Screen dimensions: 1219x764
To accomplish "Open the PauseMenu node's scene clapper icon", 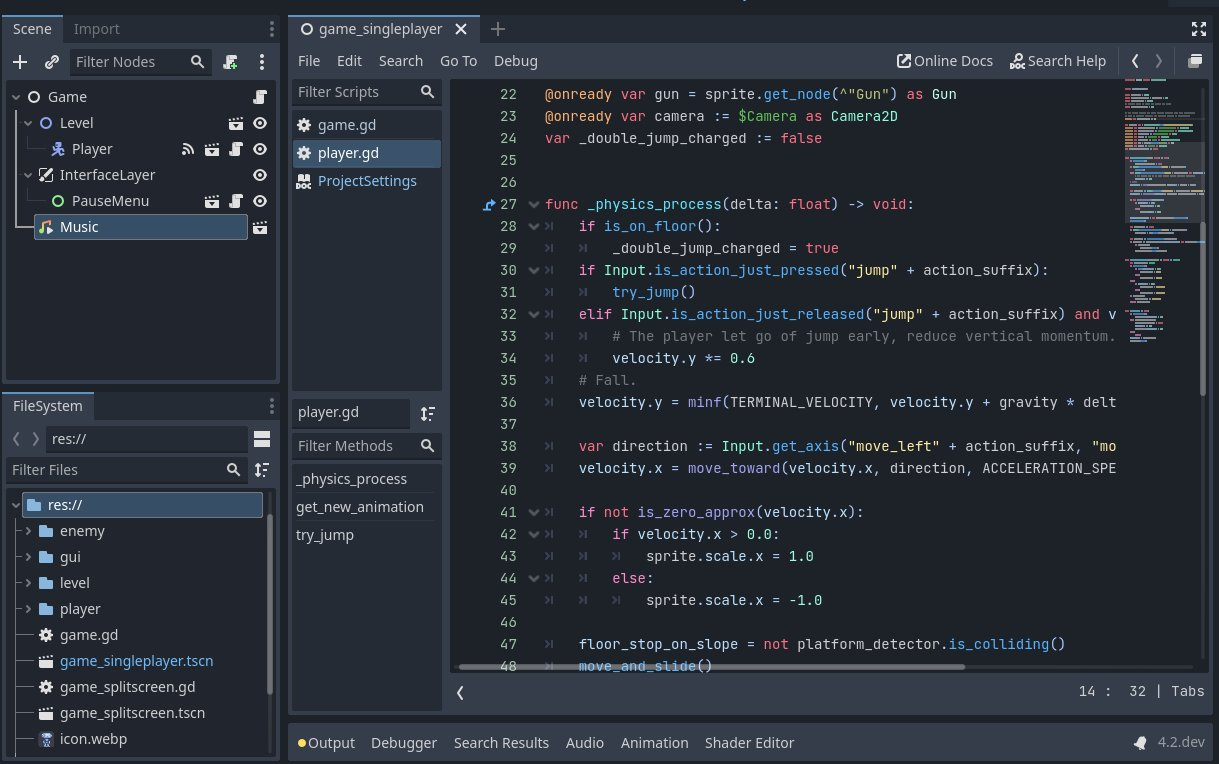I will coord(212,201).
